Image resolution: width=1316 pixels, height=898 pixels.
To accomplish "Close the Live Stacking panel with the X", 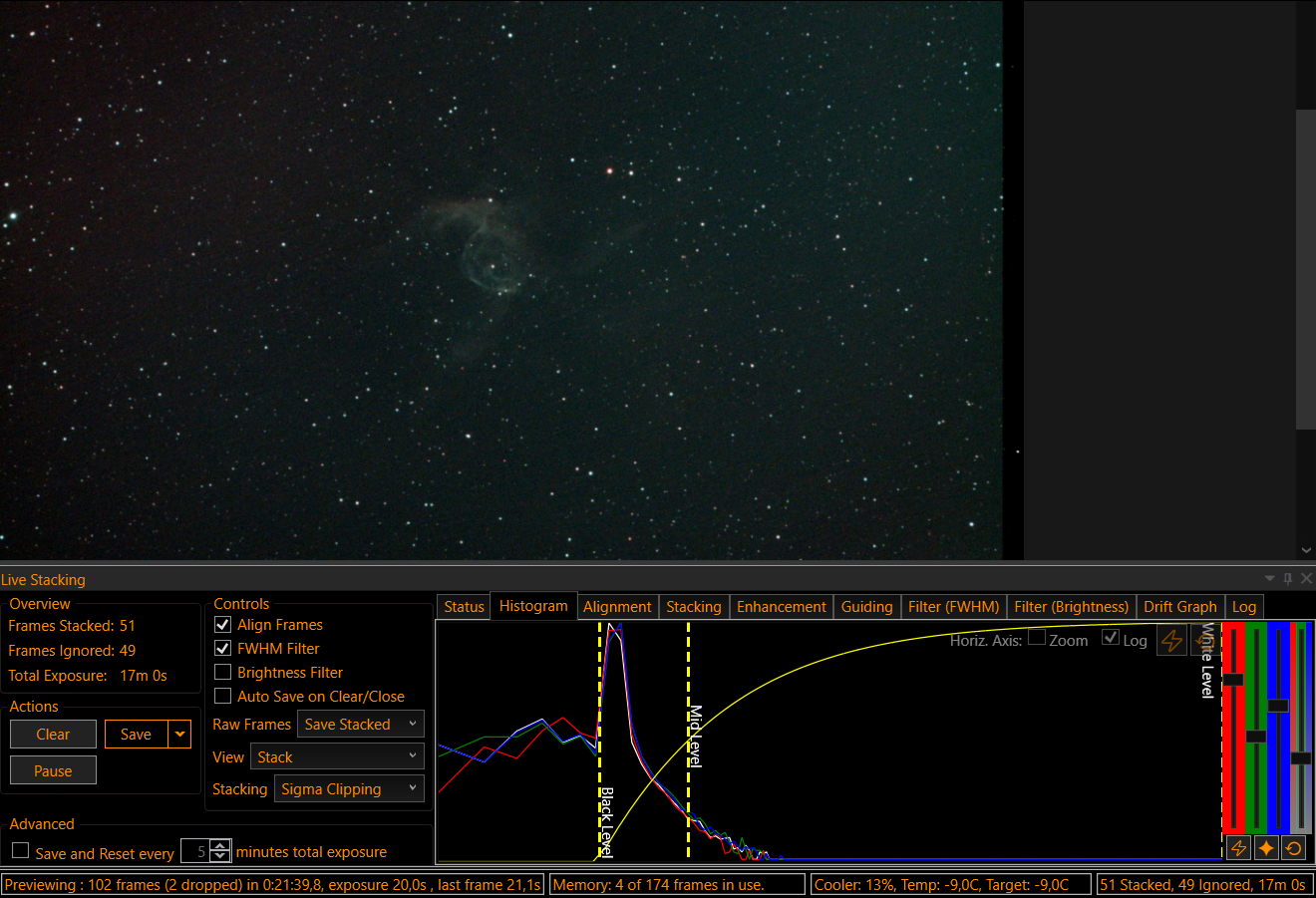I will [x=1306, y=579].
